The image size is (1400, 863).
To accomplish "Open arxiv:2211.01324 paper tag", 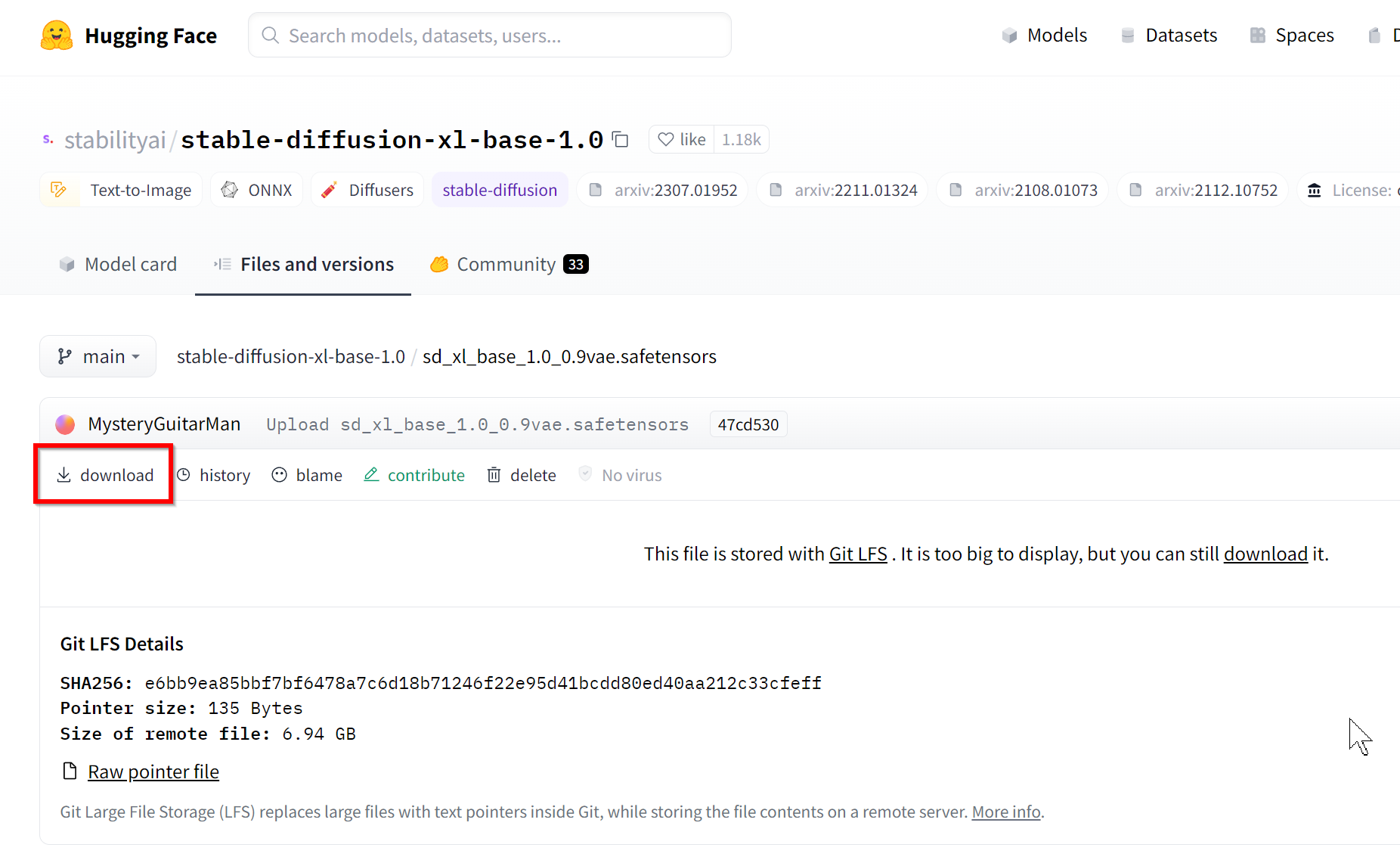I will [x=842, y=190].
